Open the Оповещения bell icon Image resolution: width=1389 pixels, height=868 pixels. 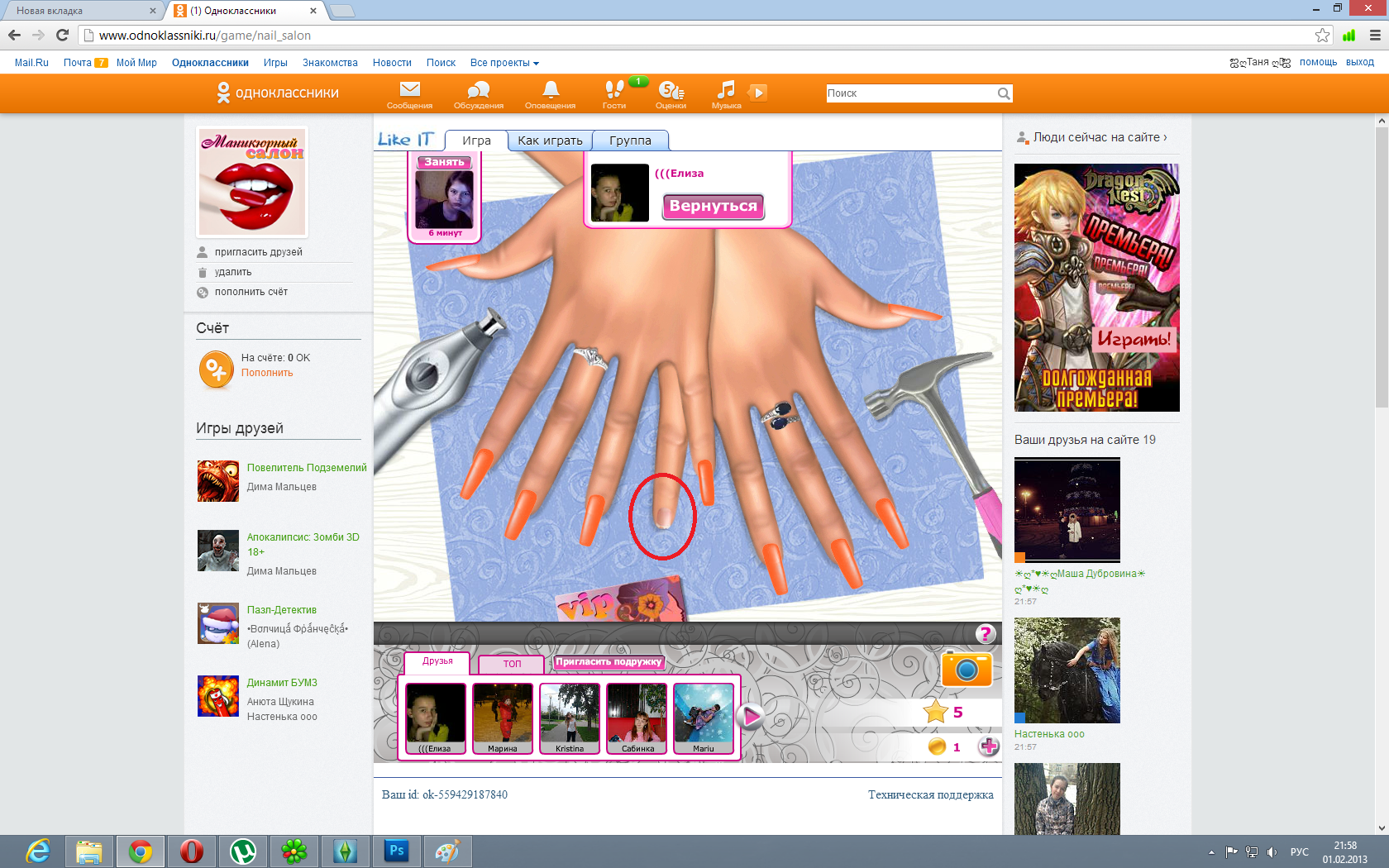click(551, 89)
